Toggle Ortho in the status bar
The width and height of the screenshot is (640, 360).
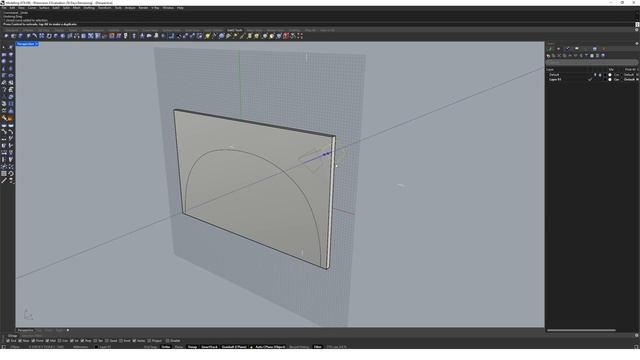pyautogui.click(x=166, y=347)
